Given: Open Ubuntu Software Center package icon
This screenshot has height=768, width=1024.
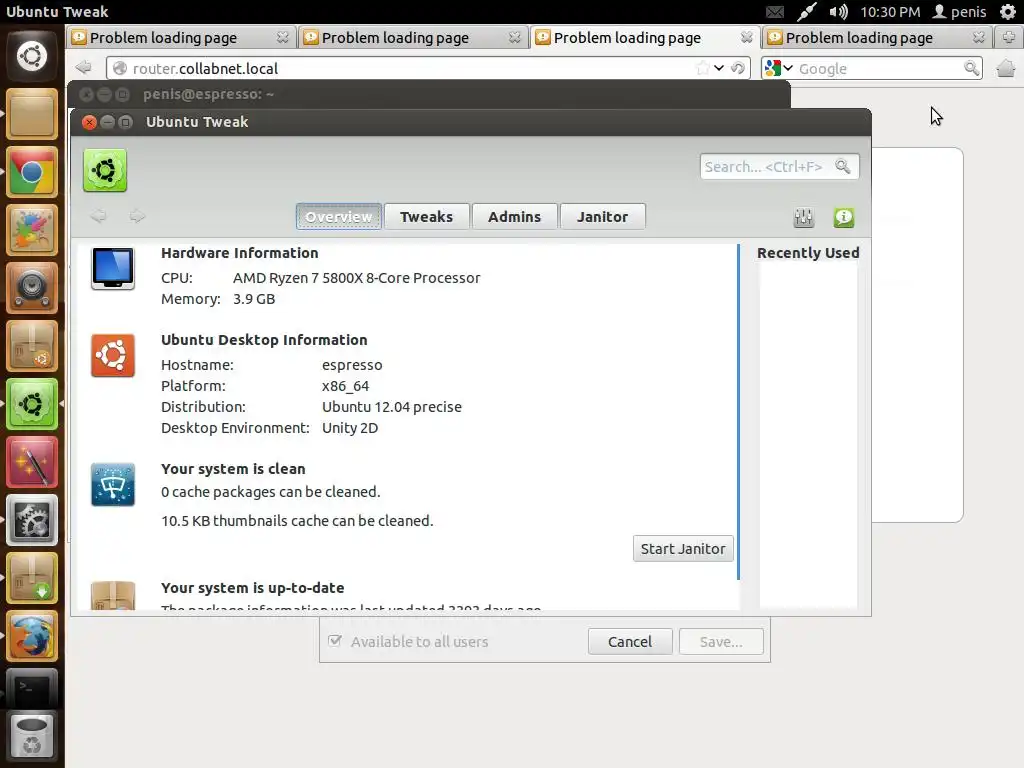Looking at the screenshot, I should coord(31,347).
